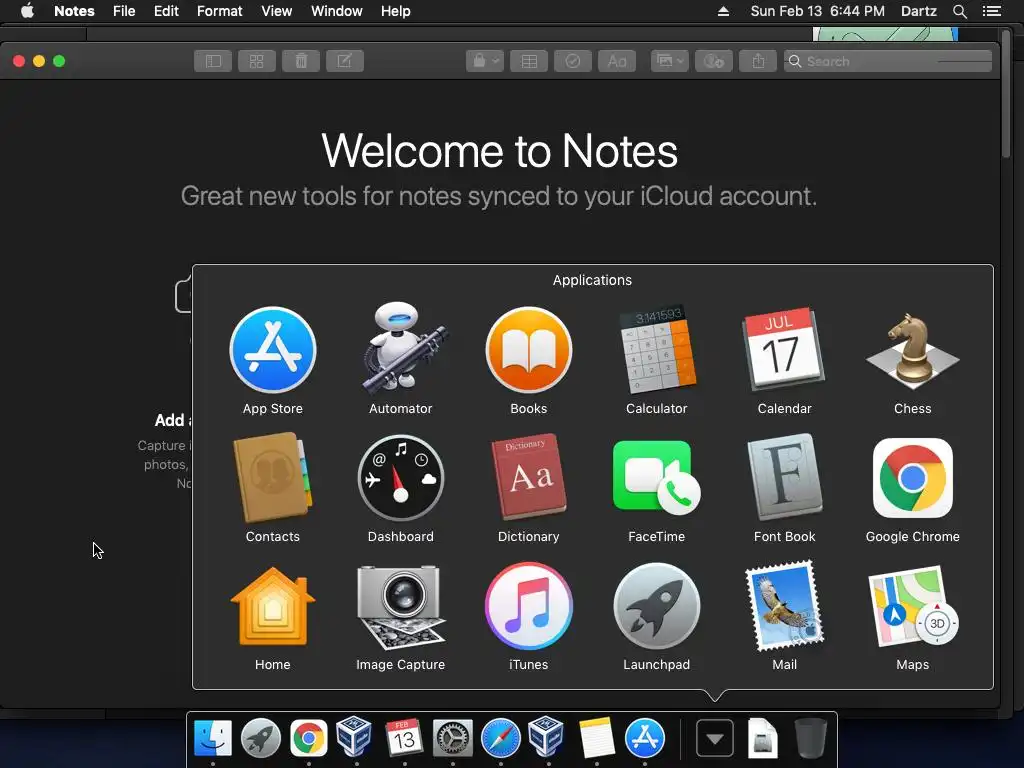
Task: Open the Notes application menu
Action: pos(74,11)
